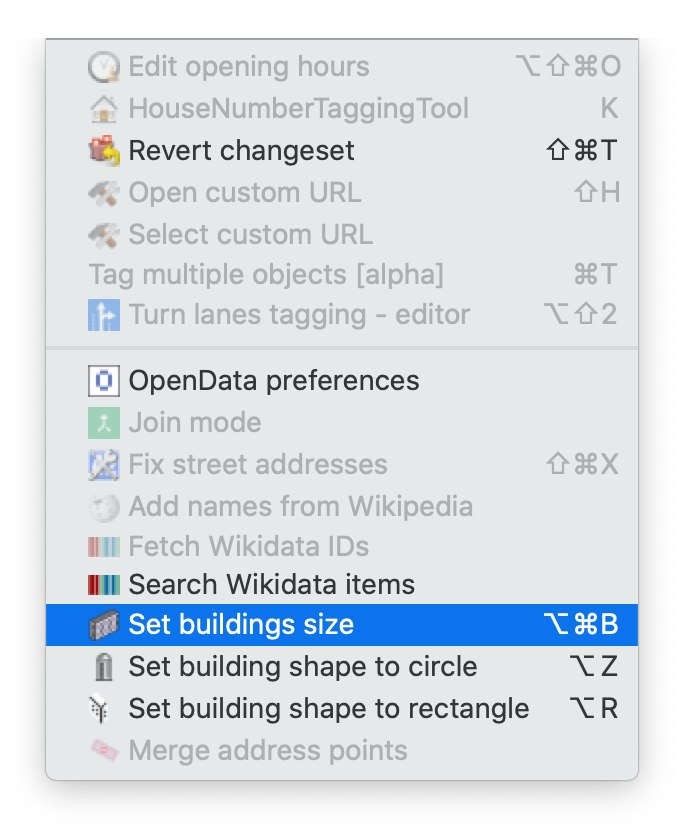684x834 pixels.
Task: Click the barcode icon for Search Wikidata items
Action: 104,585
